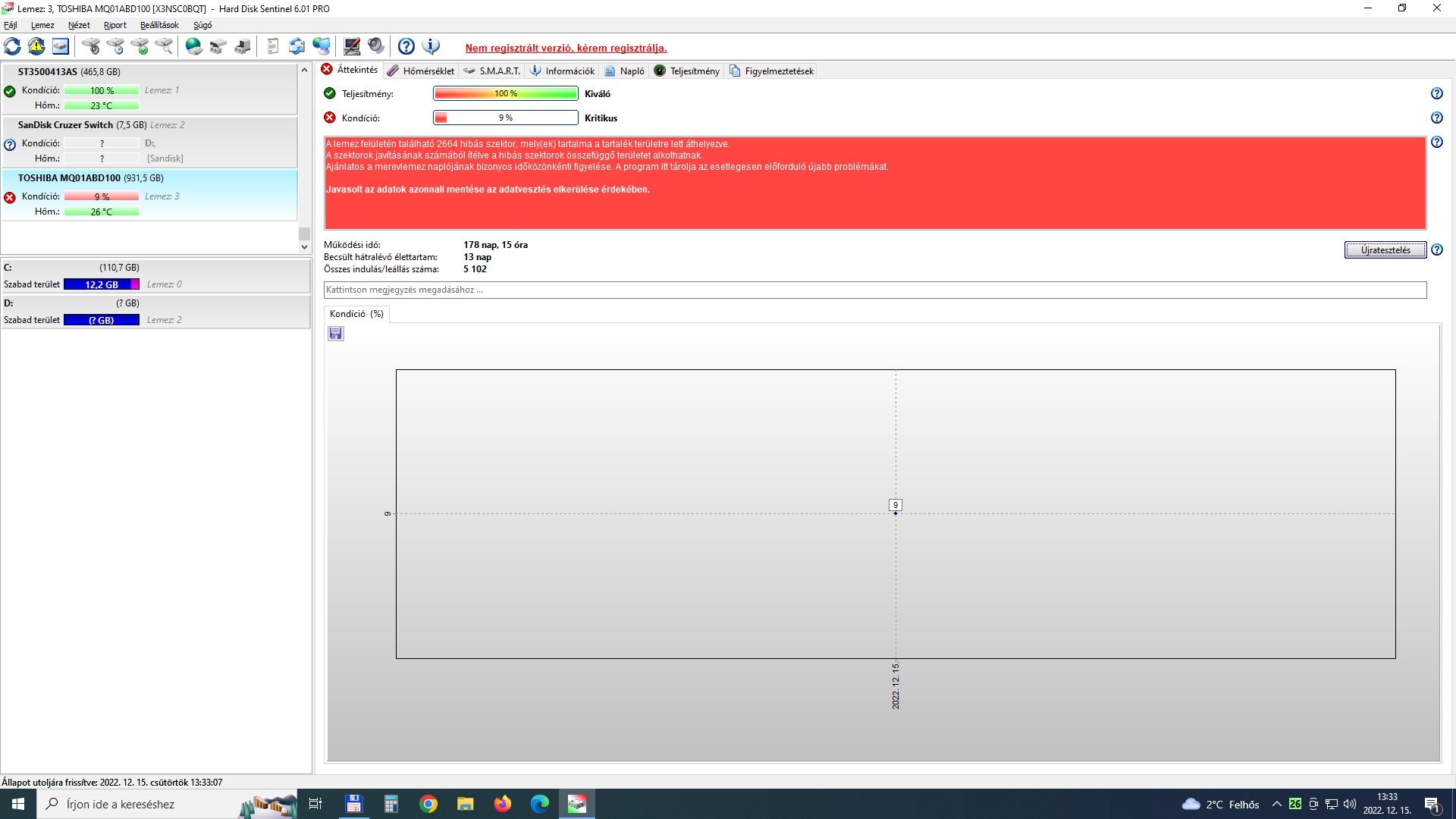Image resolution: width=1456 pixels, height=819 pixels.
Task: Click the monitor with screwdriver icon
Action: tap(352, 46)
